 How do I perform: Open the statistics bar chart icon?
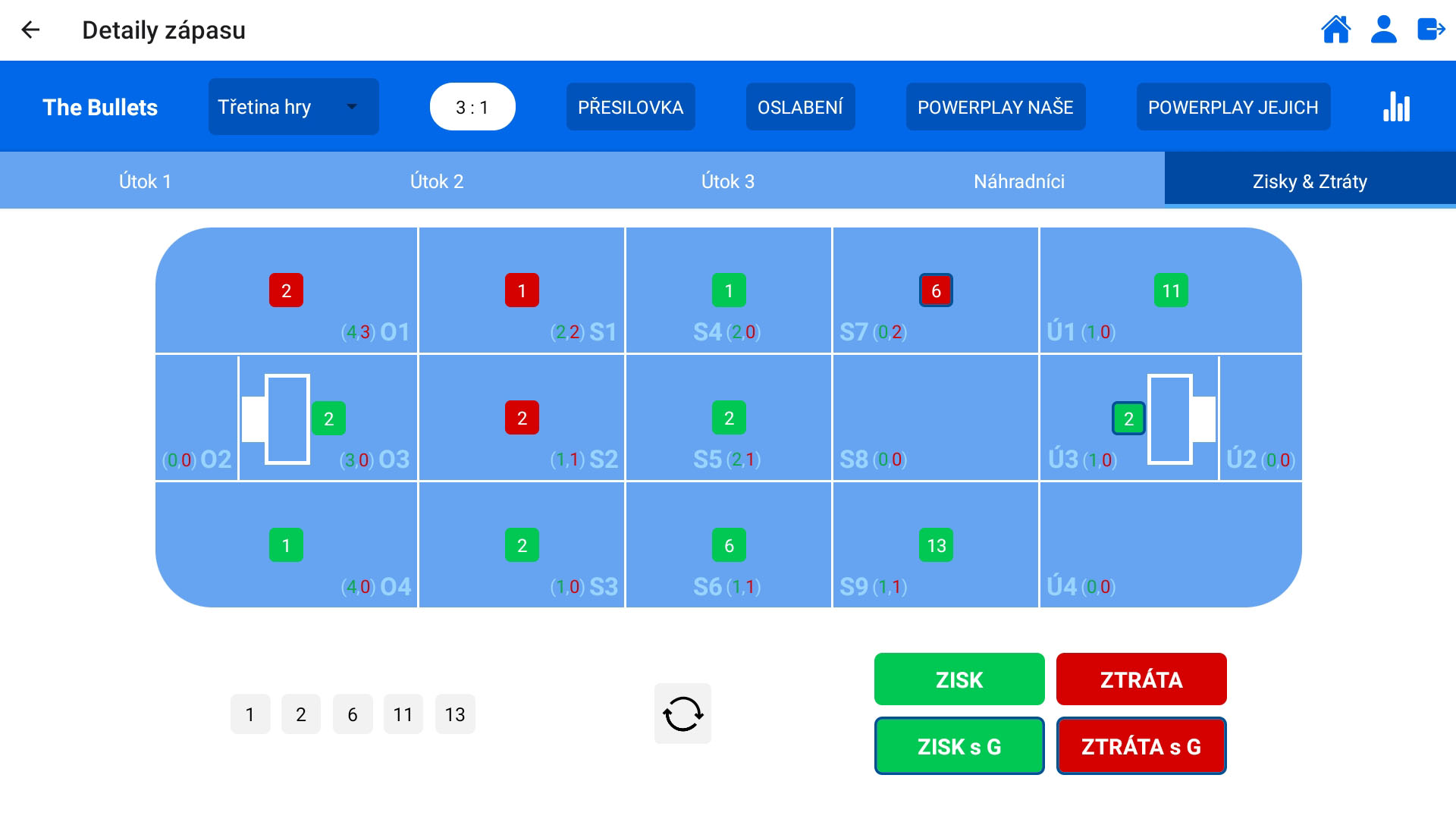click(1396, 107)
